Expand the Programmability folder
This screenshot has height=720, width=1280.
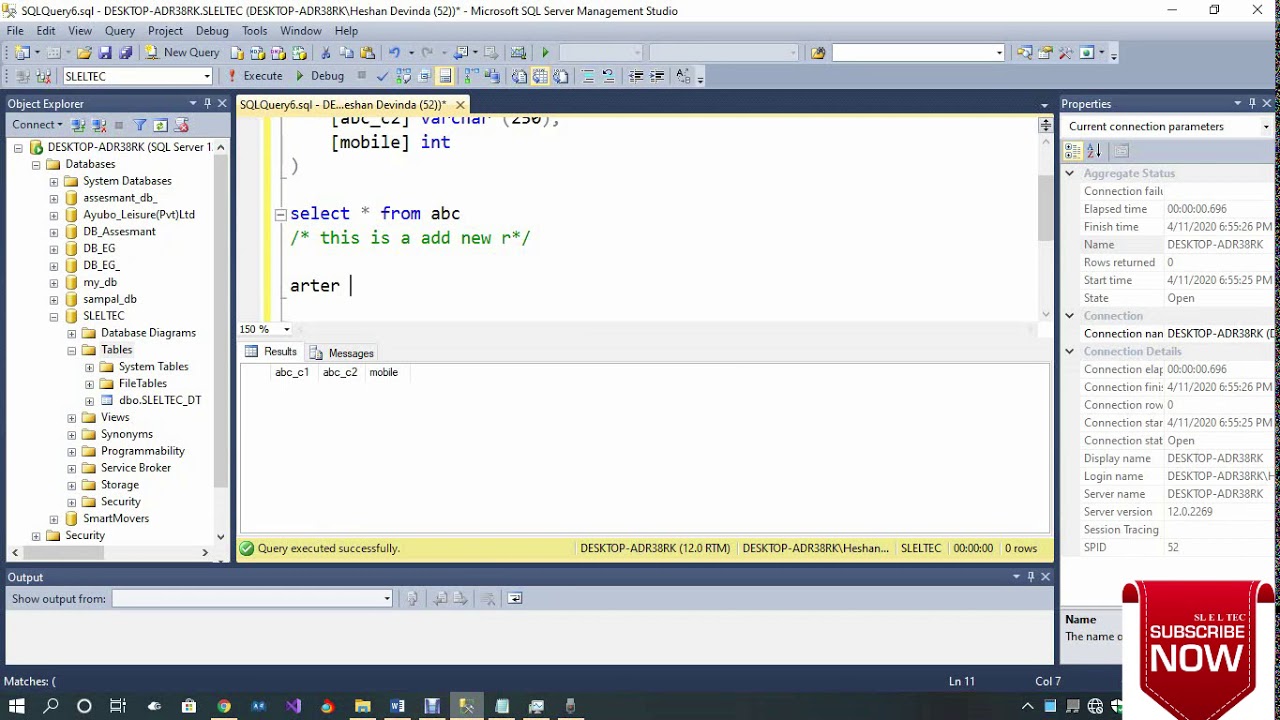coord(72,451)
